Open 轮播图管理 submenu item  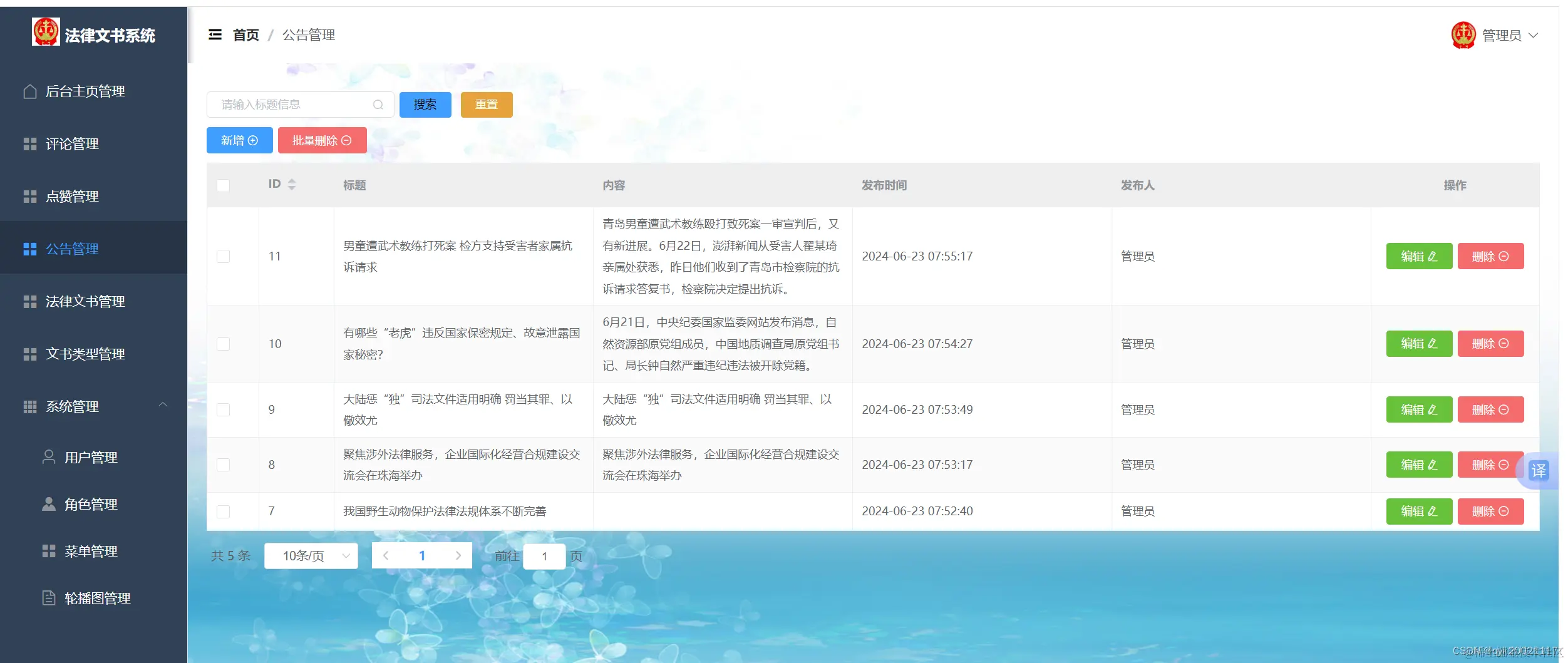[x=93, y=598]
